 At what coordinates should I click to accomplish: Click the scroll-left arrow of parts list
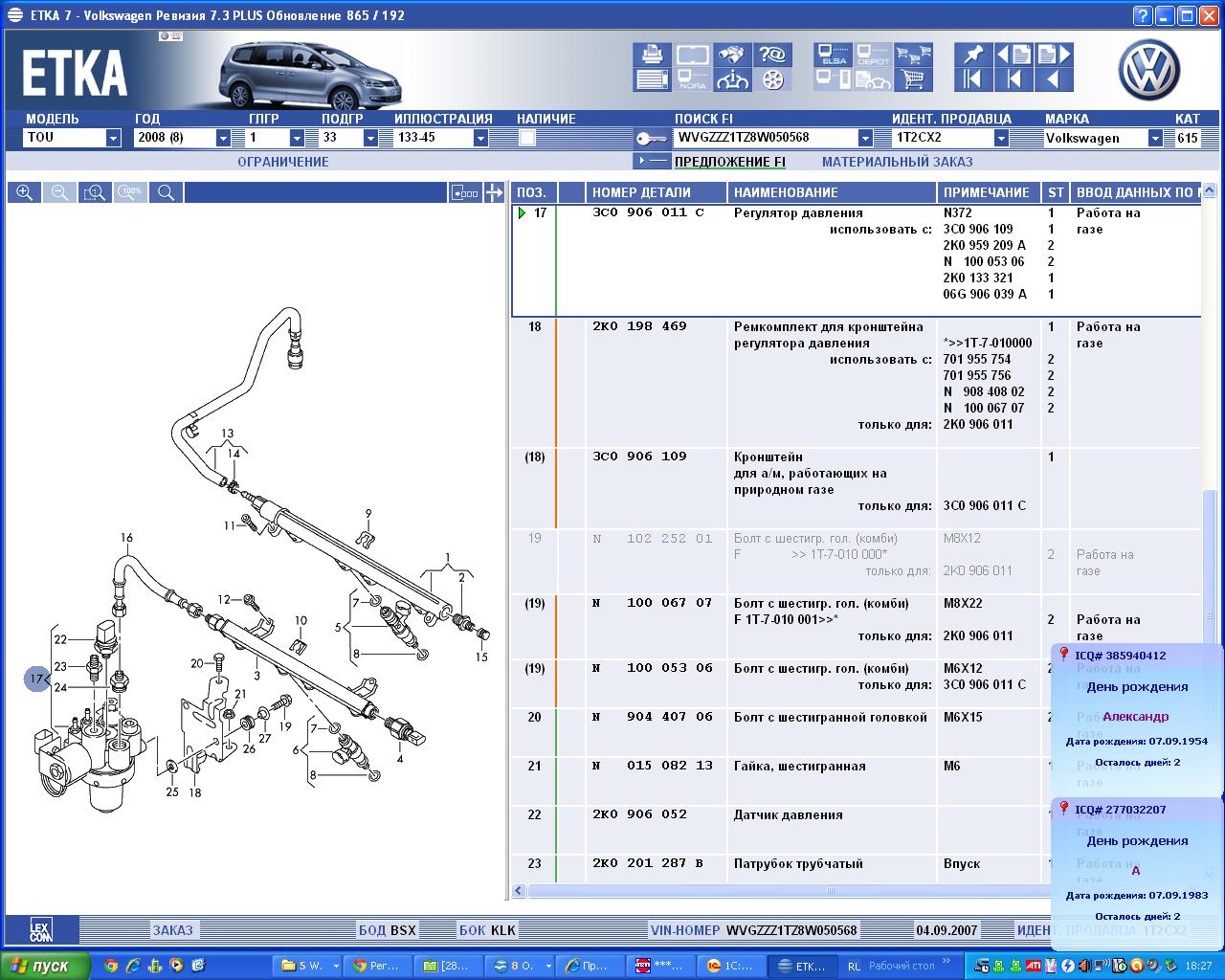pos(519,891)
